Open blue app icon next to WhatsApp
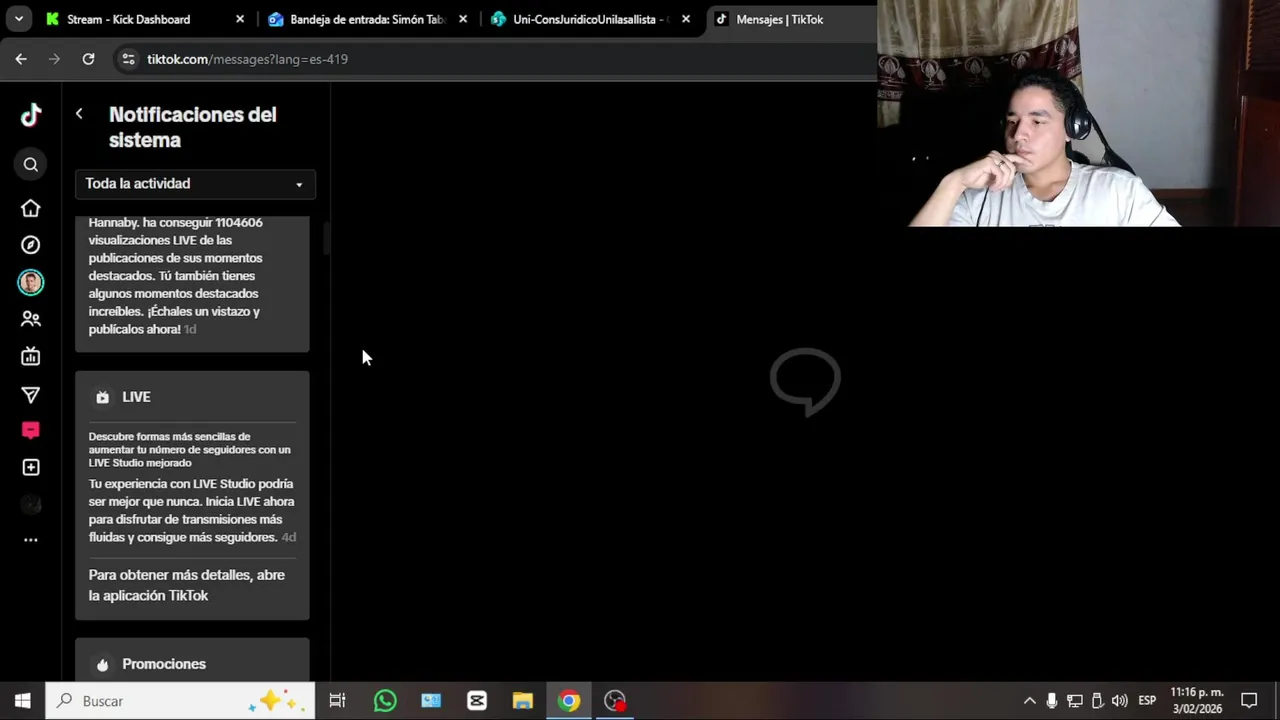1280x720 pixels. (431, 701)
